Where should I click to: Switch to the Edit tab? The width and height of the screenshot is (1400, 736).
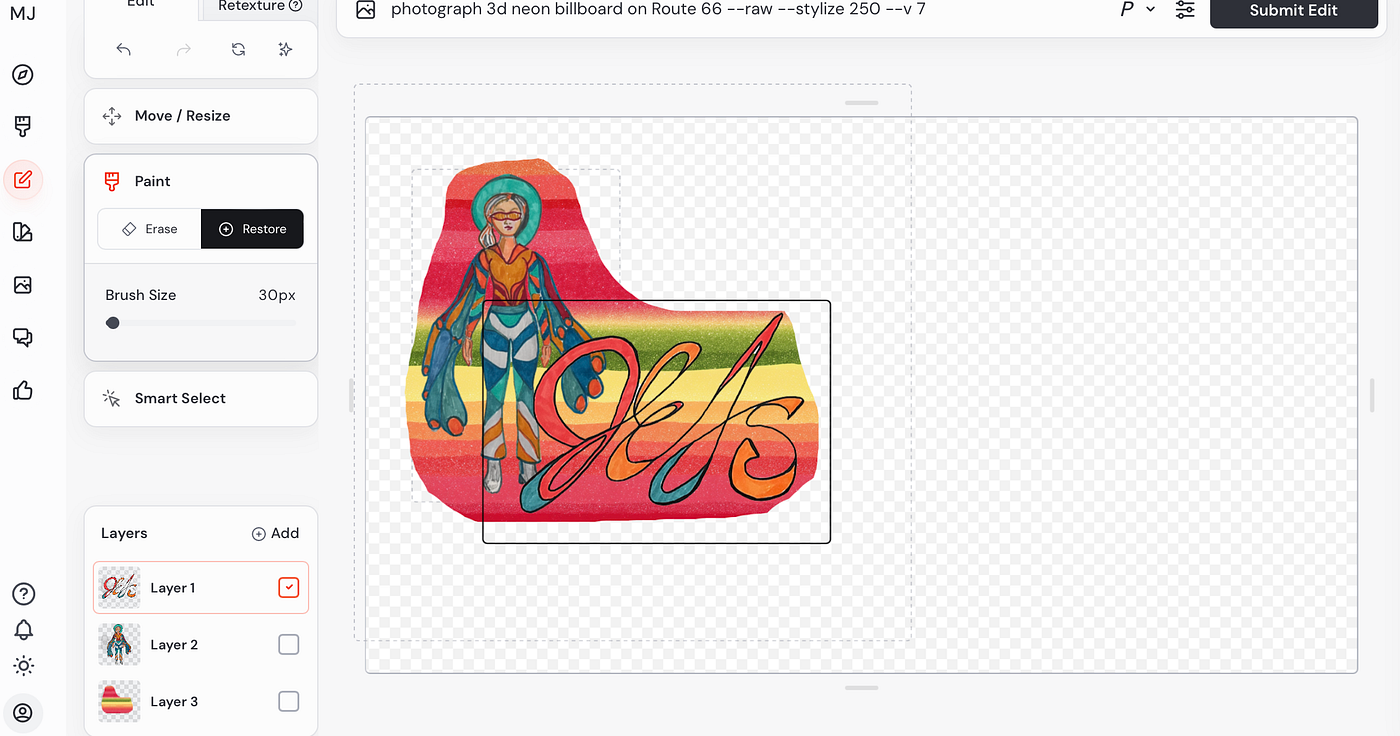141,6
